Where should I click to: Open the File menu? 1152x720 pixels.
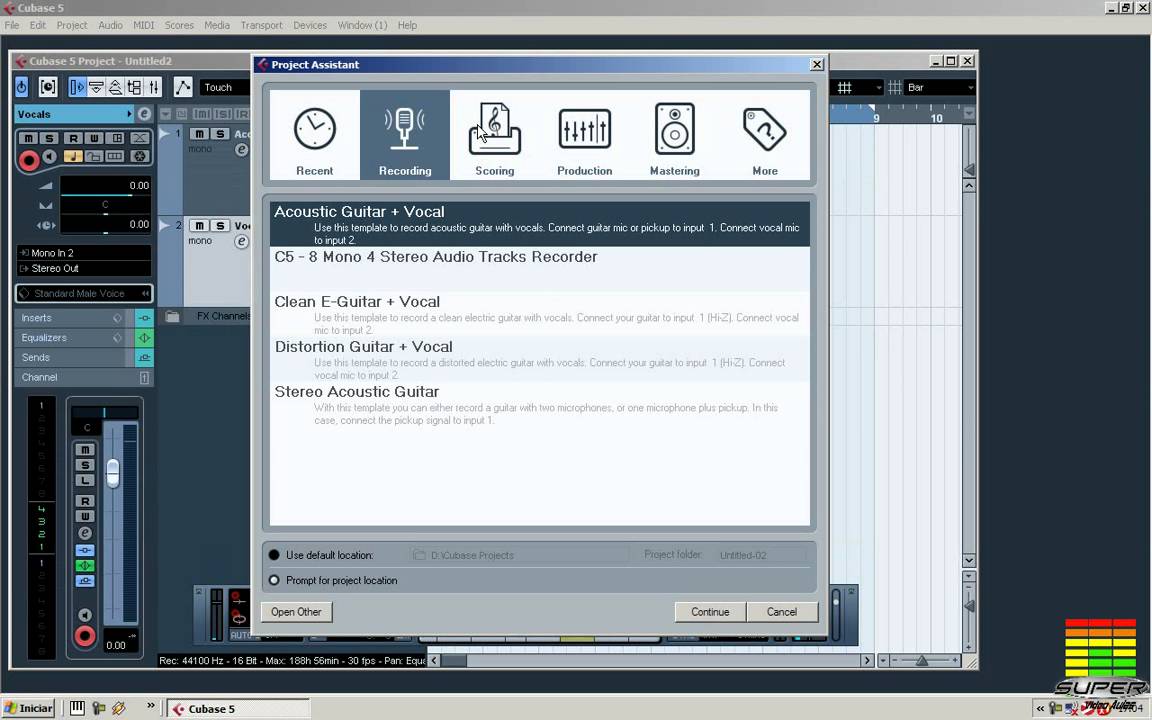point(12,25)
